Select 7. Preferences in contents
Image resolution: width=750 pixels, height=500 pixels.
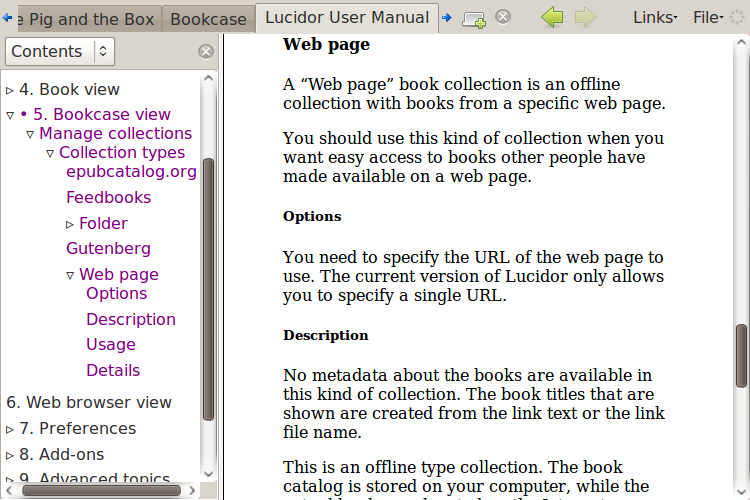(77, 428)
